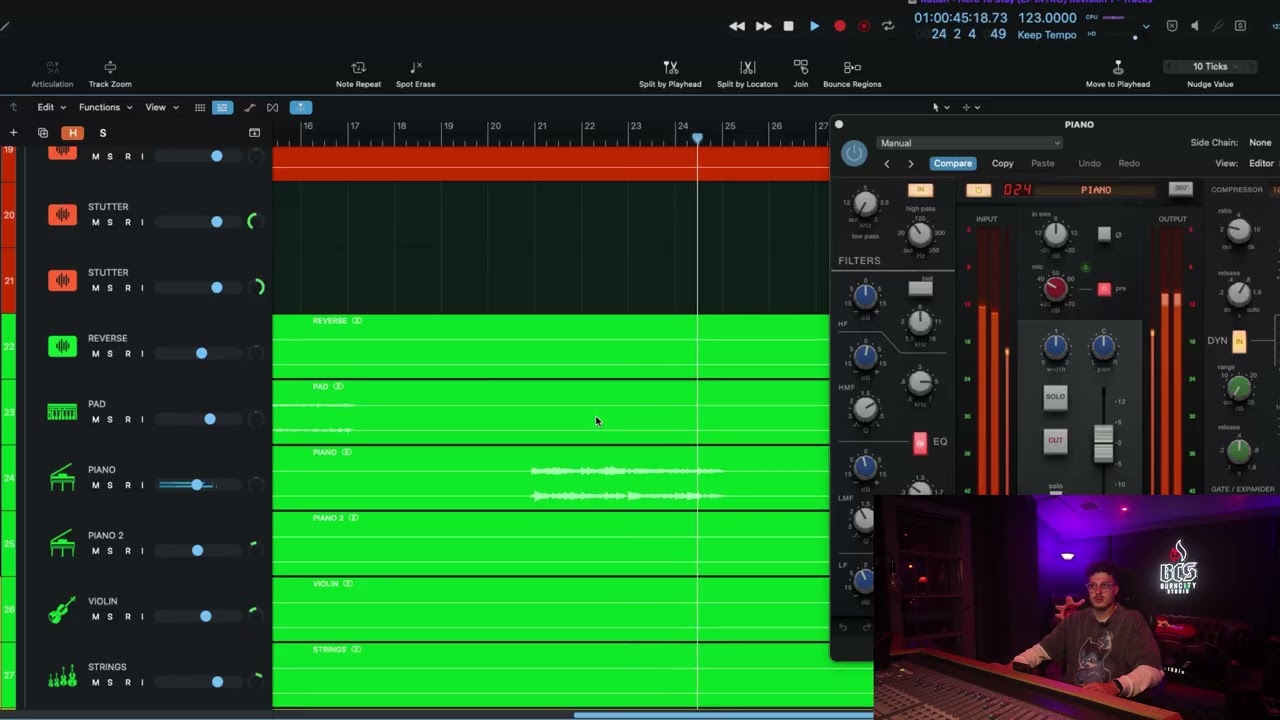Click the PIANO 2 track icon

pos(62,543)
